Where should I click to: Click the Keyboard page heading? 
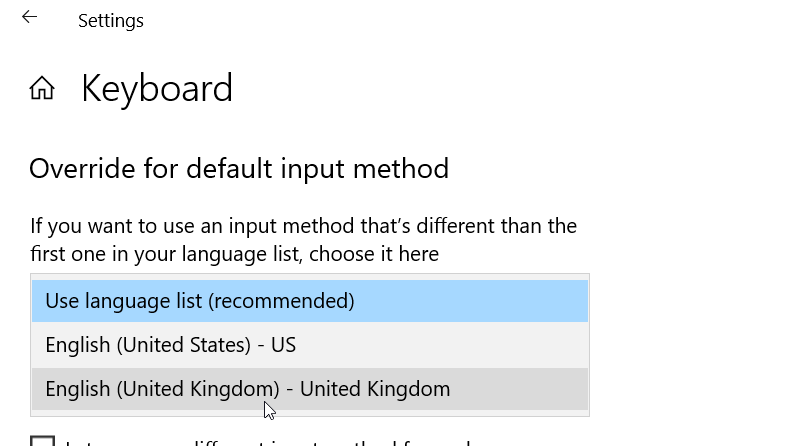tap(157, 89)
